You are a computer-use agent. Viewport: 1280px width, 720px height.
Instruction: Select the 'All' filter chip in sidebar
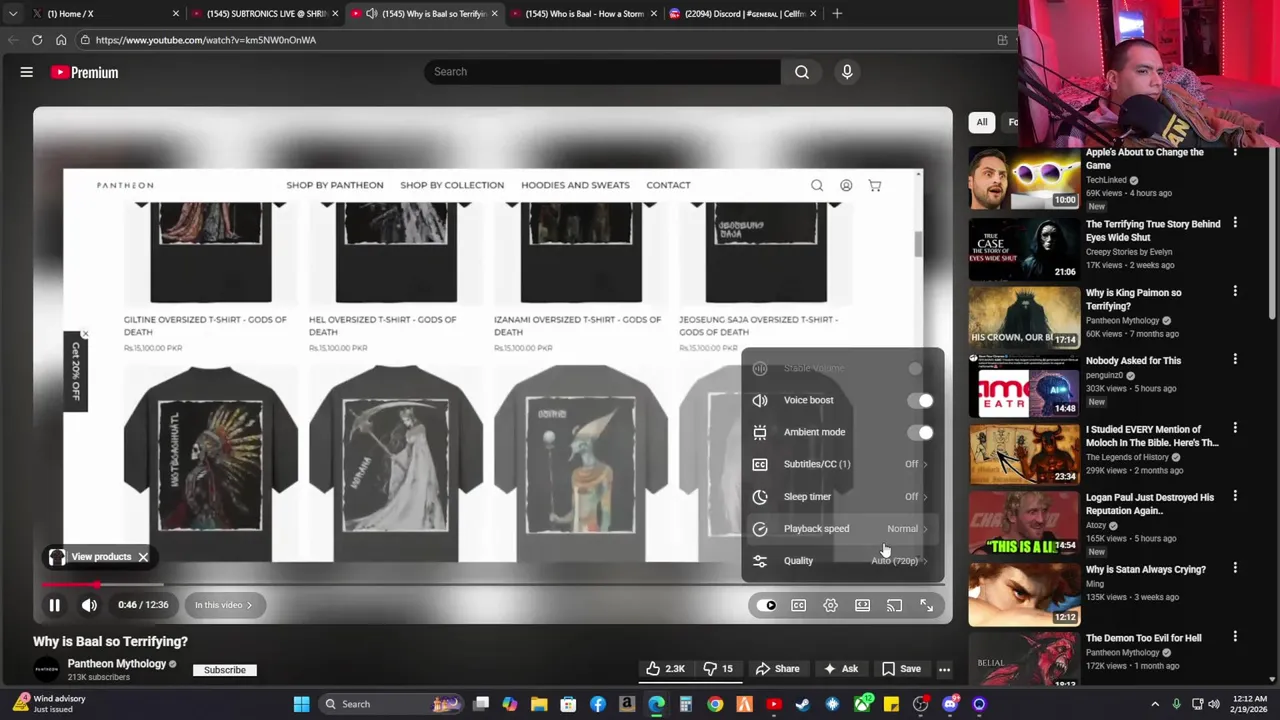(x=982, y=122)
